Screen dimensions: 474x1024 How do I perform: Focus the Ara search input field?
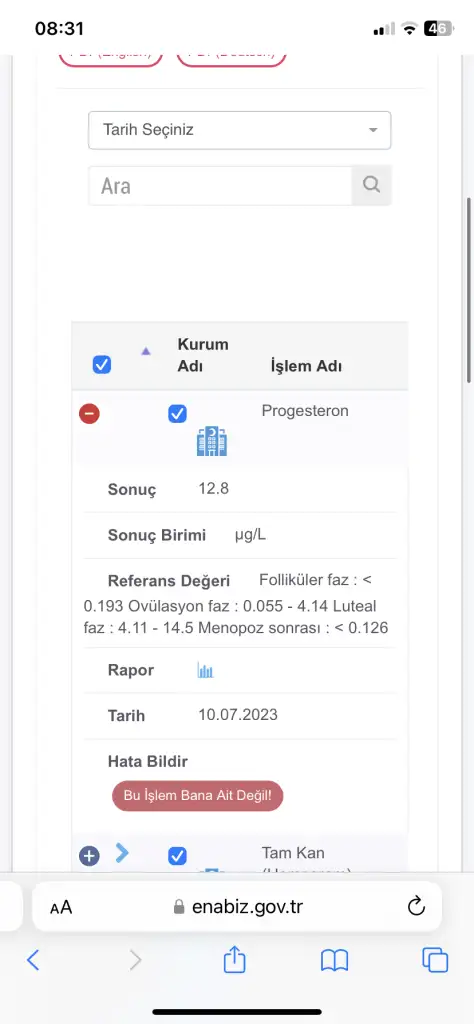pyautogui.click(x=221, y=185)
